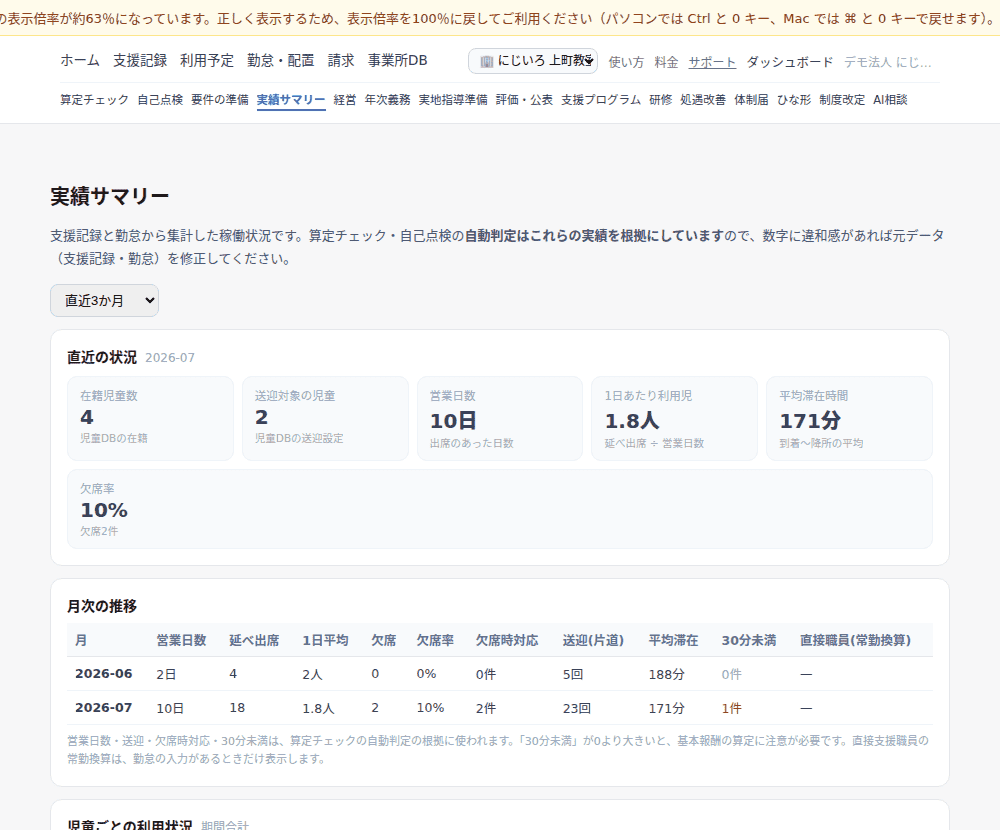Click the 営業日数 10日 card
The height and width of the screenshot is (830, 1000).
[500, 419]
